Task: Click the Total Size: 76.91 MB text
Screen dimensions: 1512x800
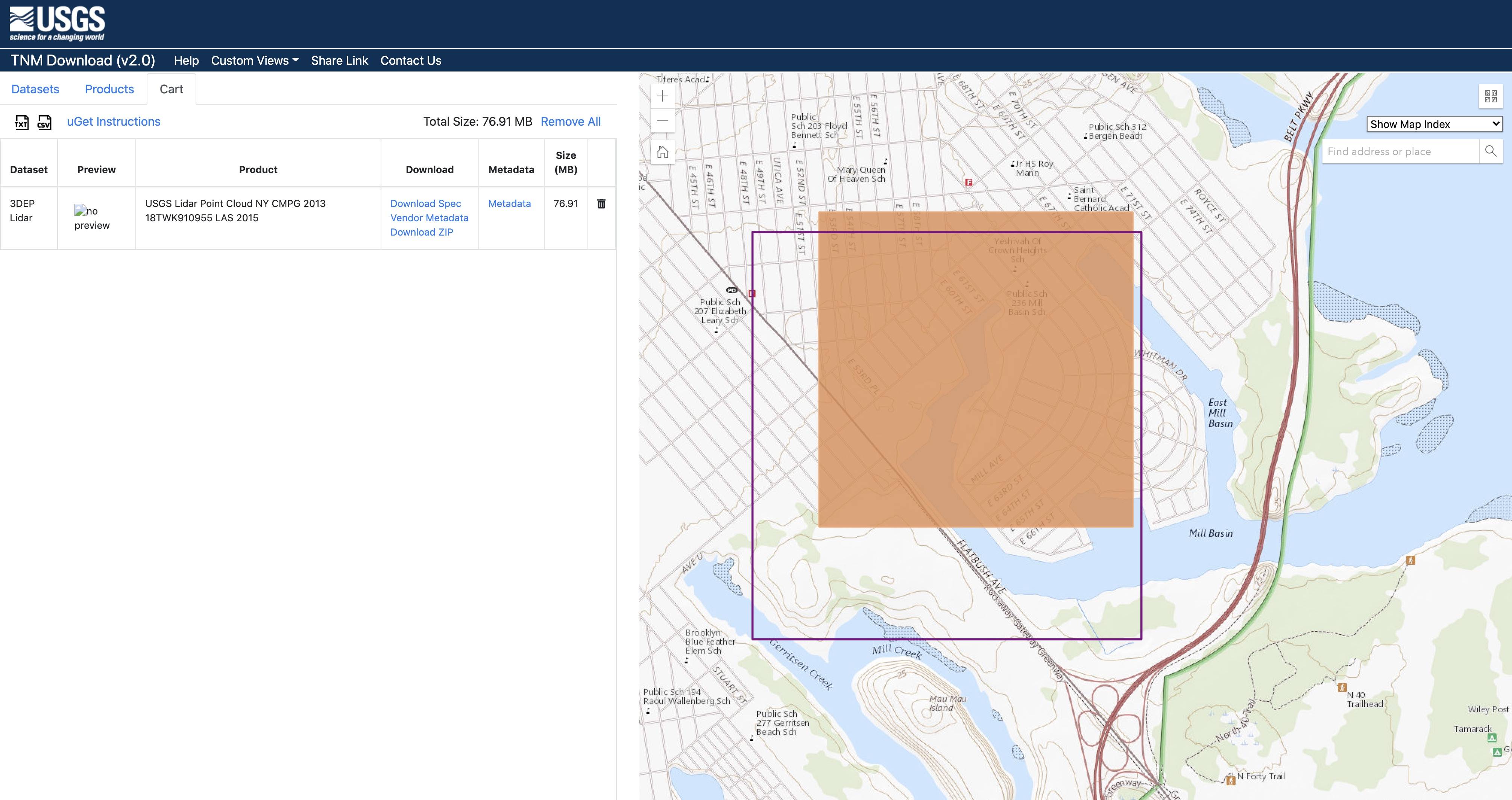Action: click(477, 122)
